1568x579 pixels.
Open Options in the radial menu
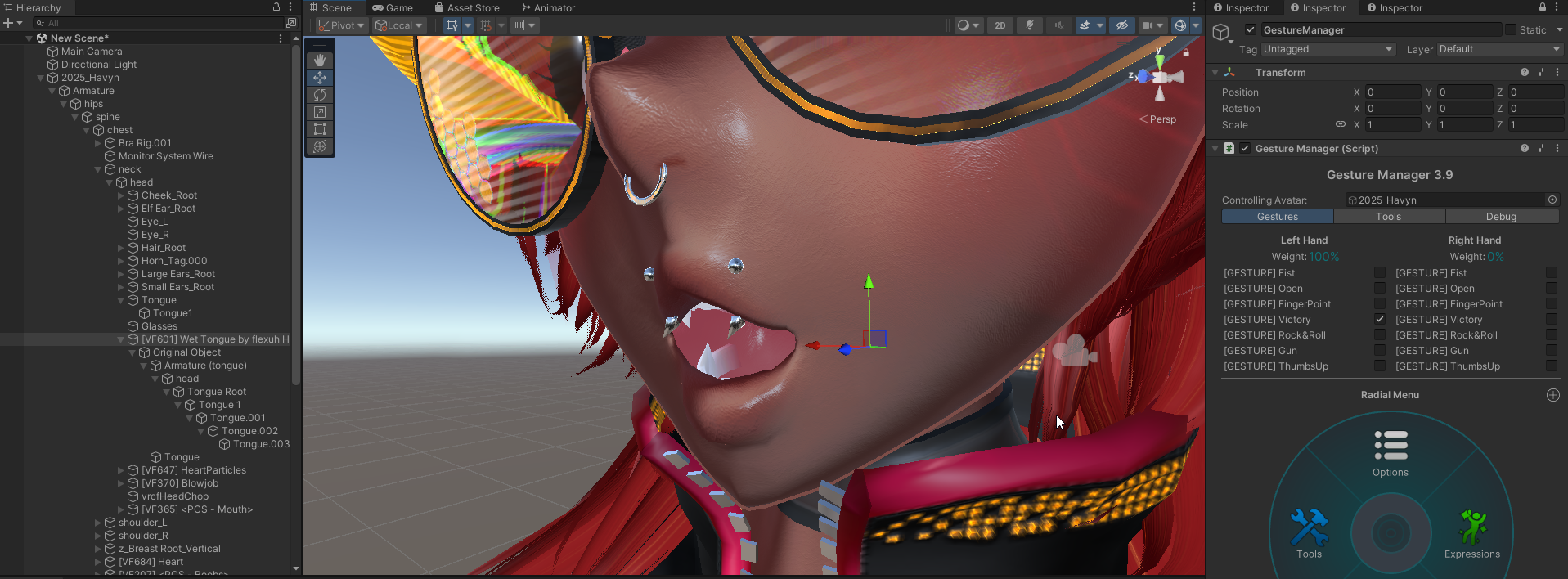click(x=1391, y=454)
